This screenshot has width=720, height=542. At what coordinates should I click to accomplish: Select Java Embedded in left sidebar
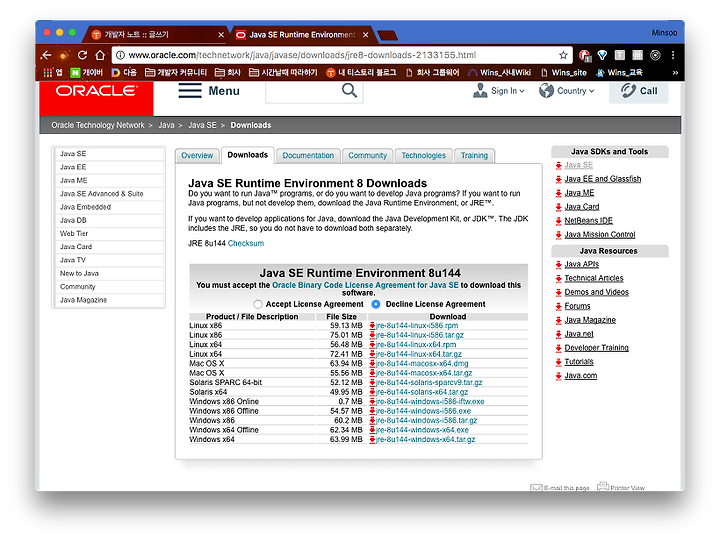pos(109,207)
